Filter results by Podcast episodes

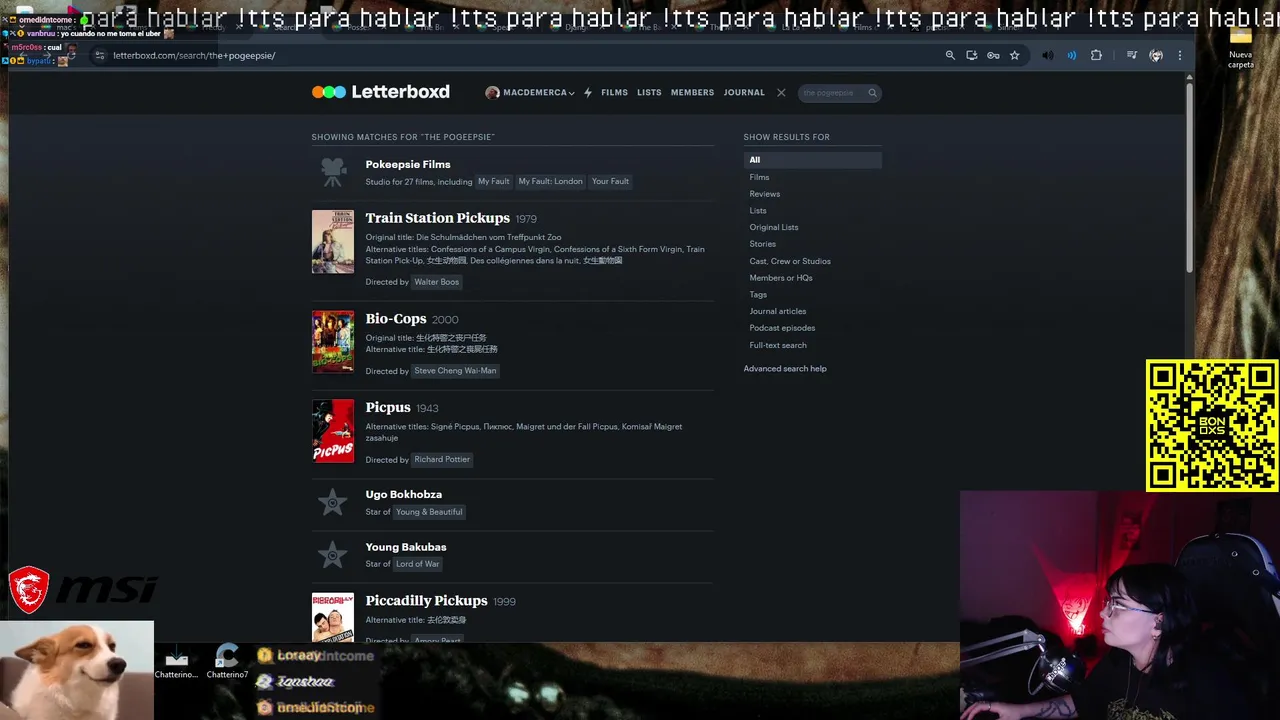tap(782, 328)
